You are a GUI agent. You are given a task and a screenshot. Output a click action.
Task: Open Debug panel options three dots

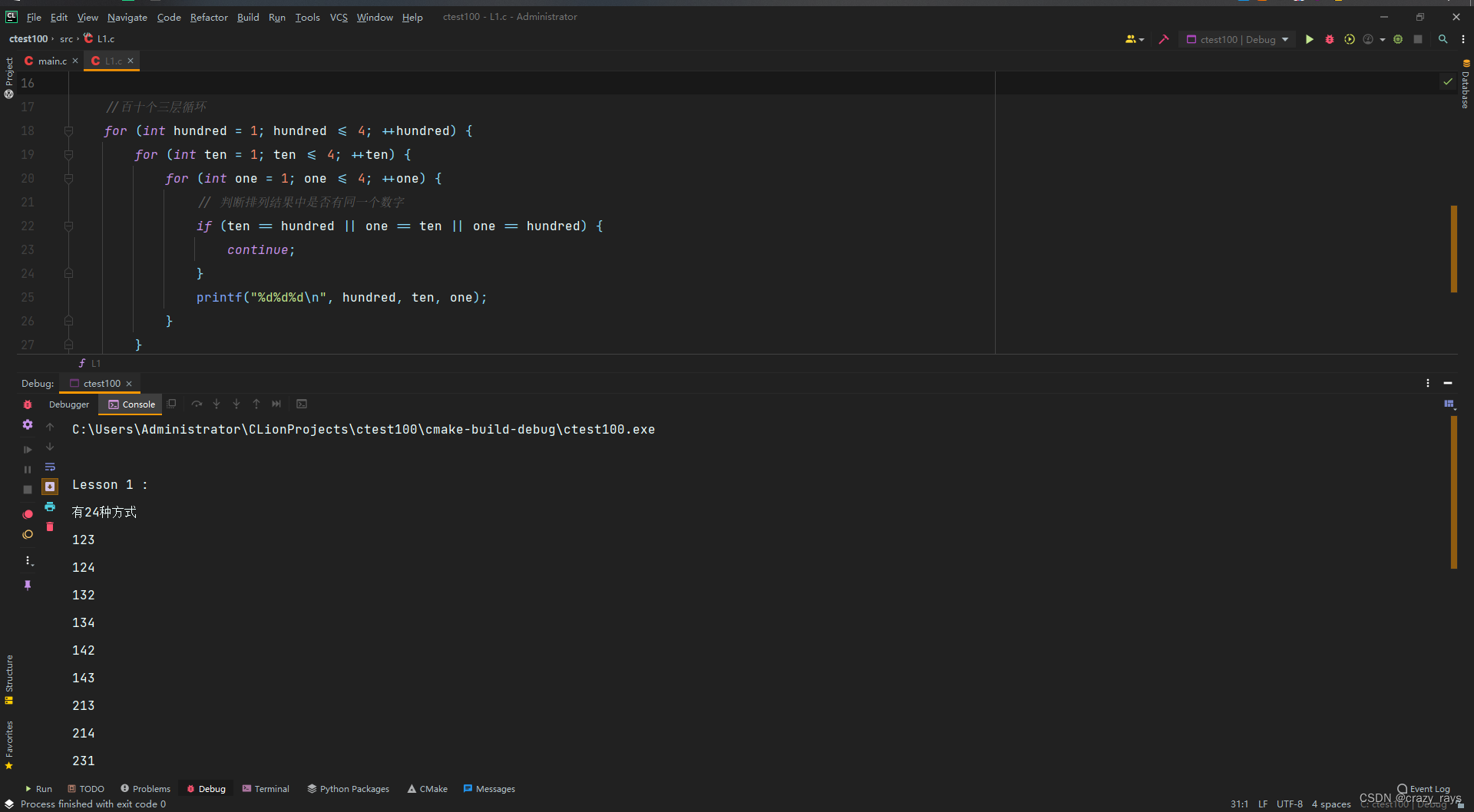[1428, 383]
